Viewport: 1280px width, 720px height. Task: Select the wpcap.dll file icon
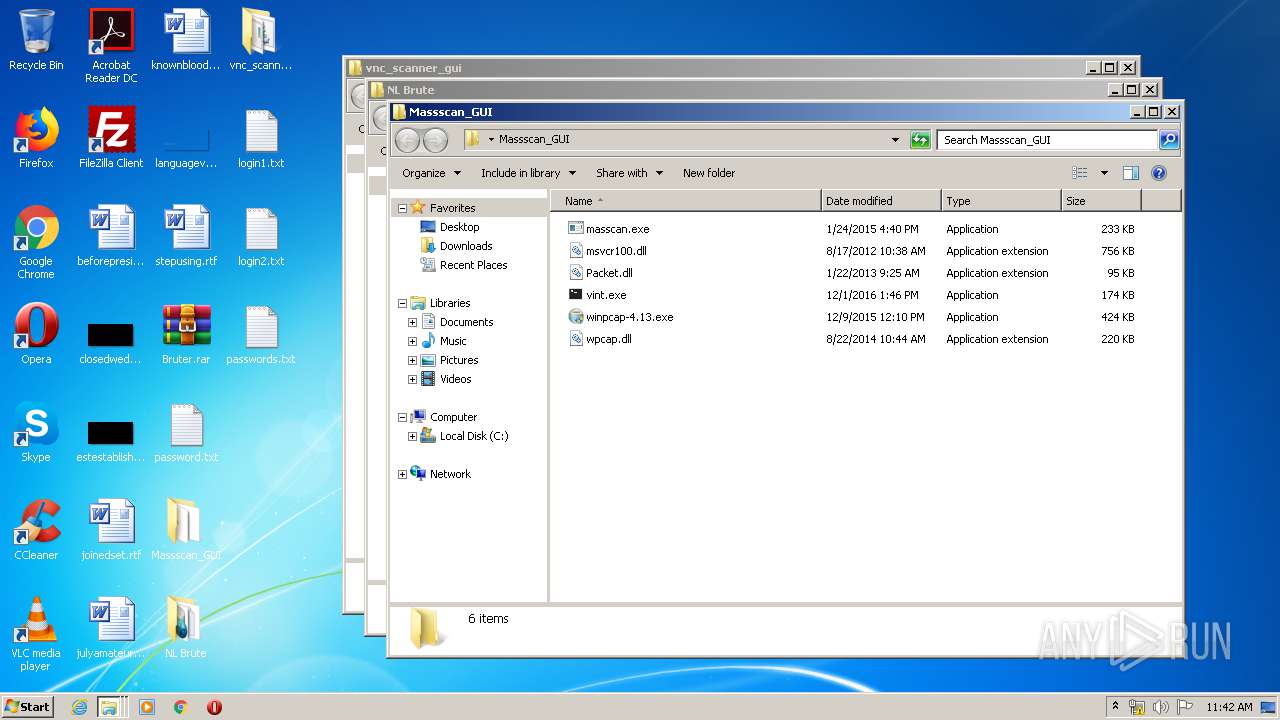click(x=575, y=339)
